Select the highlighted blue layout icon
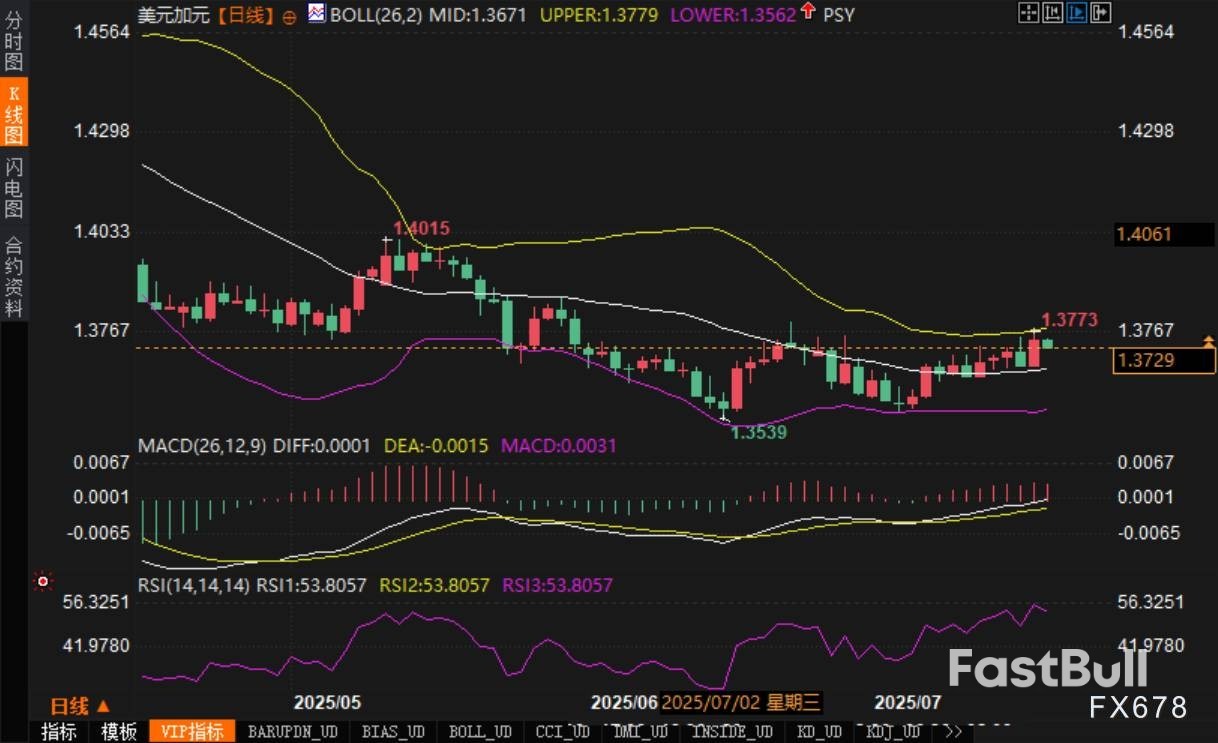 coord(1076,13)
